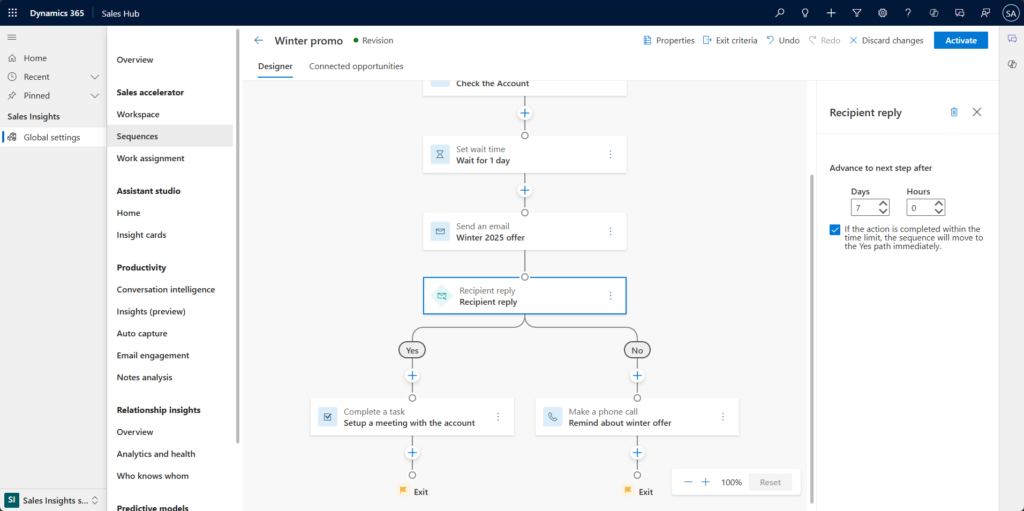This screenshot has width=1024, height=511.
Task: Collapse the left navigation hamburger menu
Action: 12,36
